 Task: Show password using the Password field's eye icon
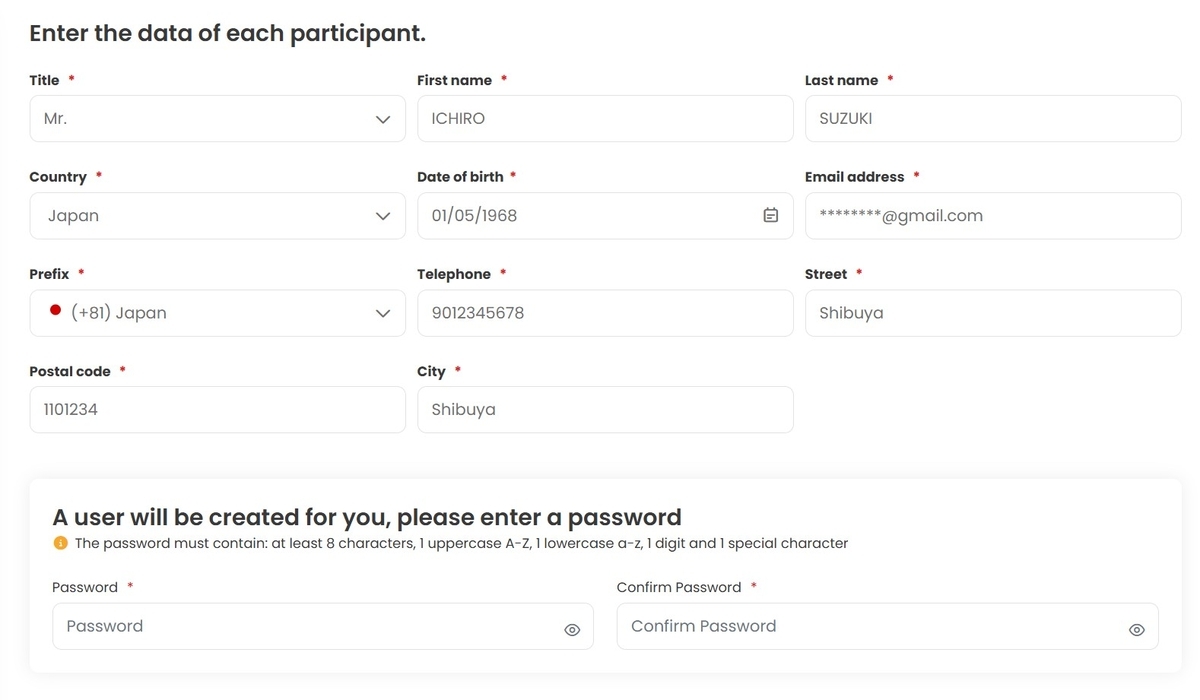572,630
